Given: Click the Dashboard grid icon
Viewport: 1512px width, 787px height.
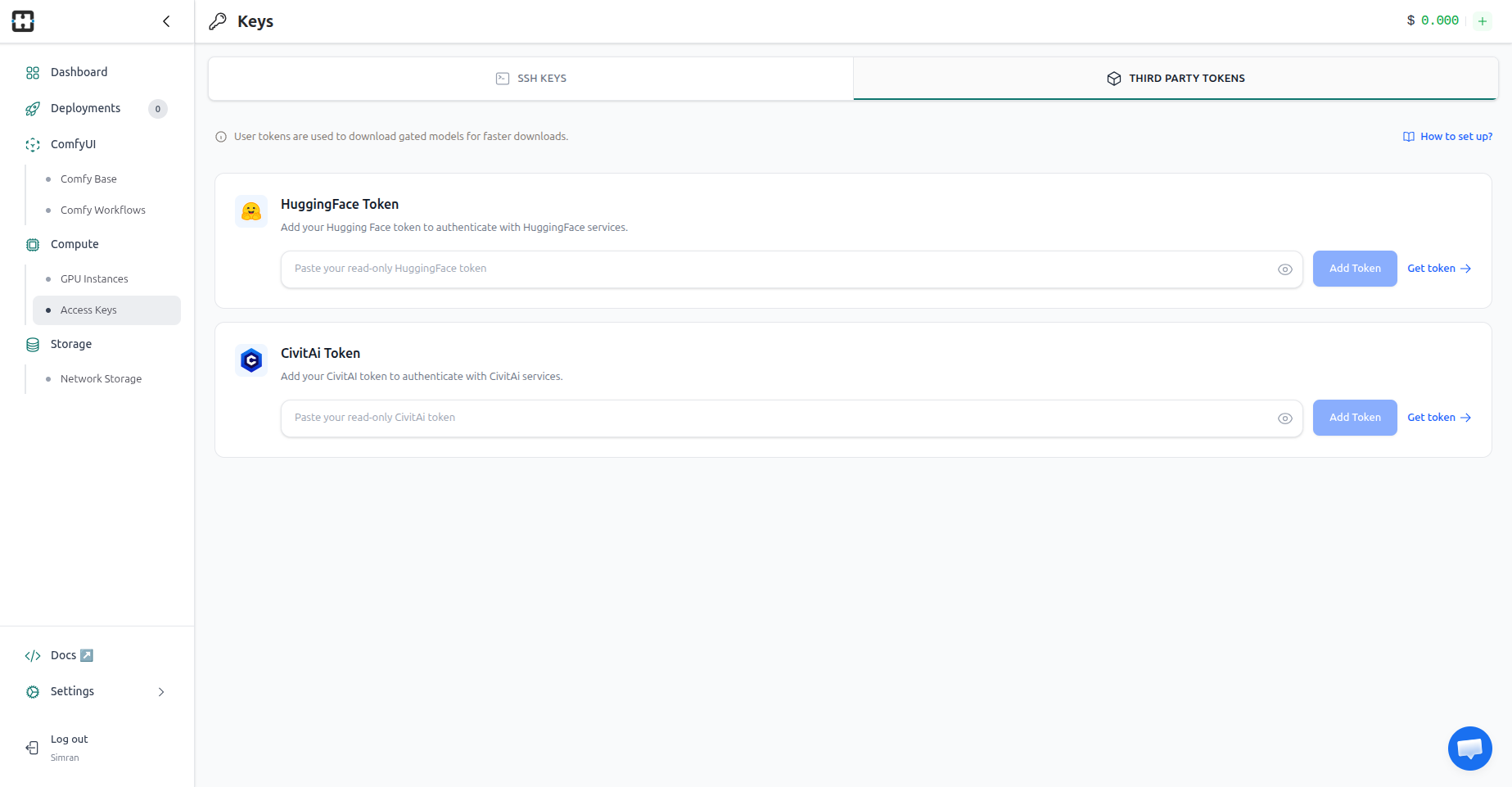Looking at the screenshot, I should tap(33, 73).
